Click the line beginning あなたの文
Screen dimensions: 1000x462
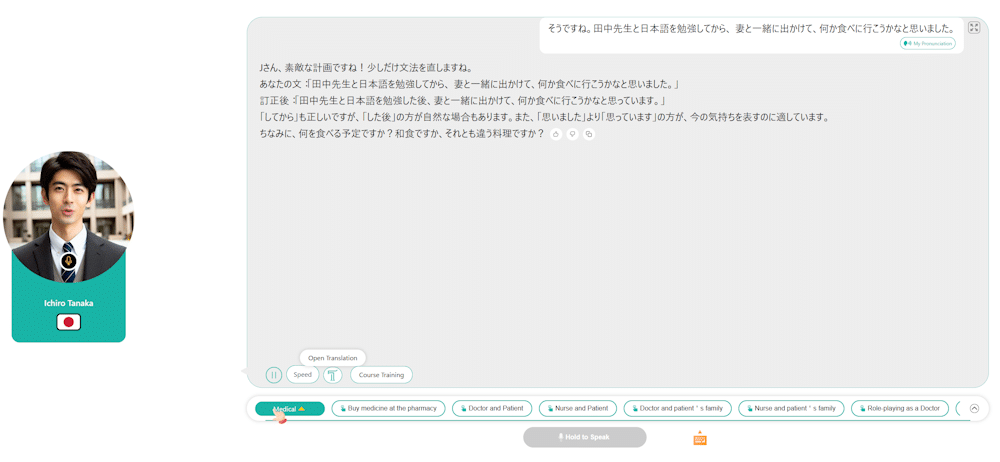(467, 84)
